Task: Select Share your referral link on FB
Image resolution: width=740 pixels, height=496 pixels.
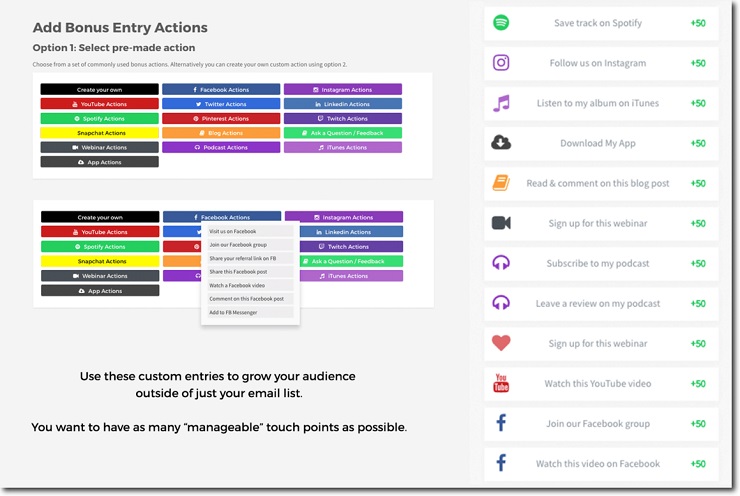Action: (250, 258)
